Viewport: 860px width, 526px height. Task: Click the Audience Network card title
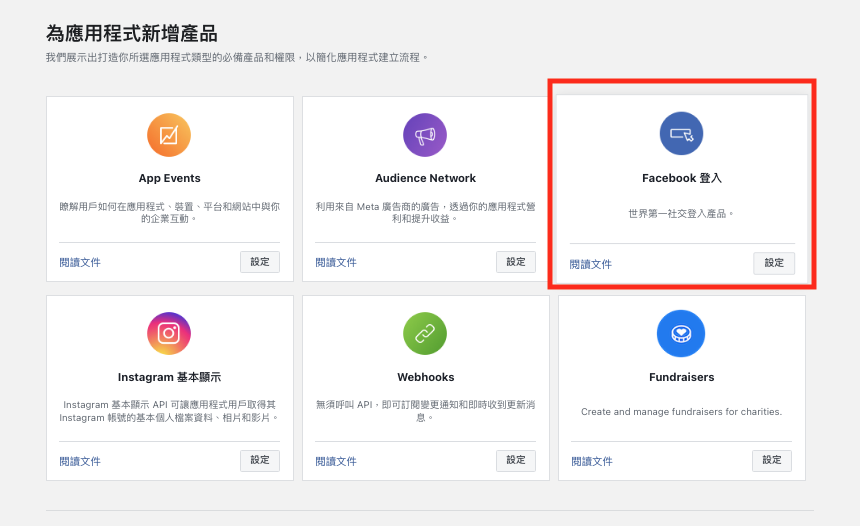(426, 178)
